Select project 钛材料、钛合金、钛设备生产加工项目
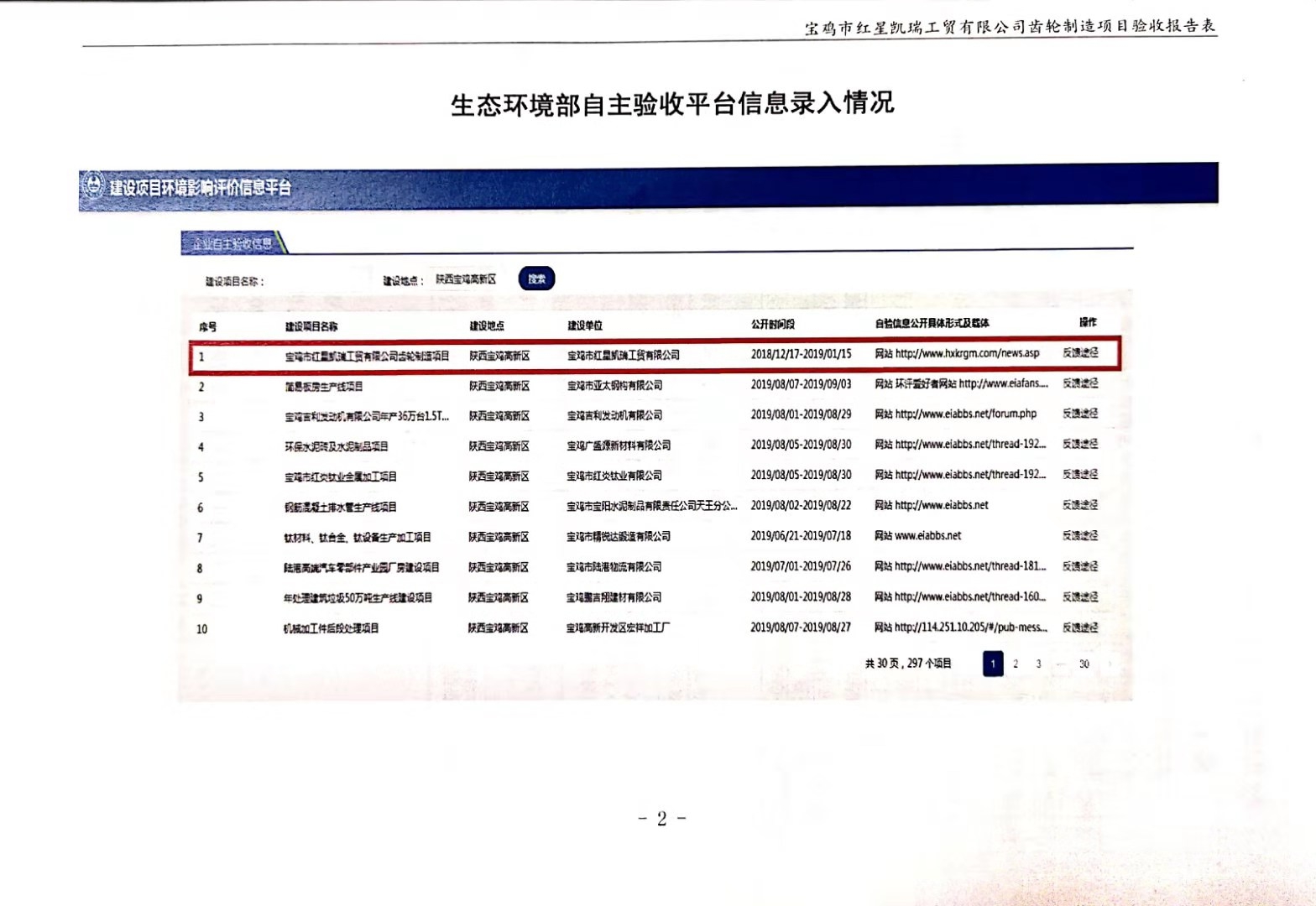The width and height of the screenshot is (1316, 906). tap(358, 538)
